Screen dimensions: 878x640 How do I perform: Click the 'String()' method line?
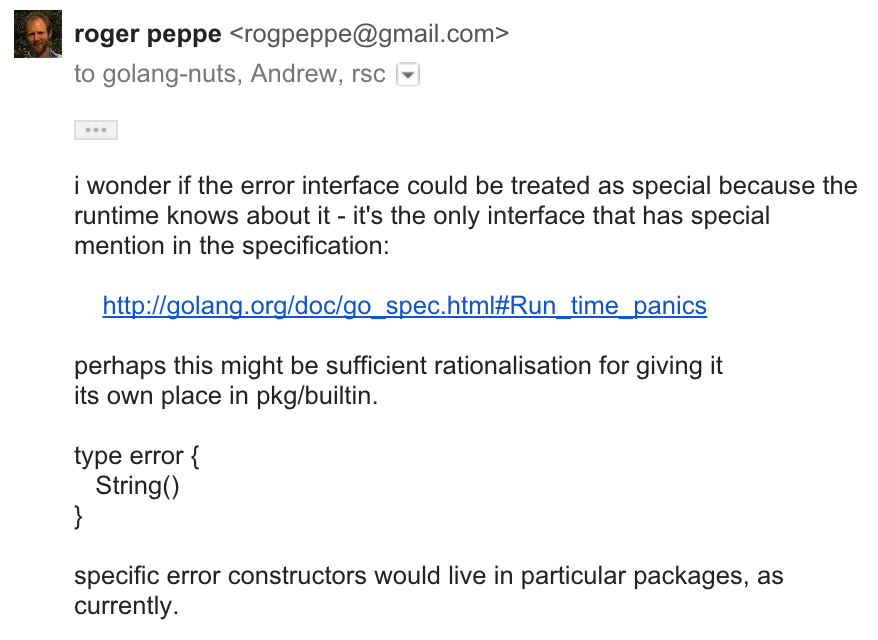137,486
